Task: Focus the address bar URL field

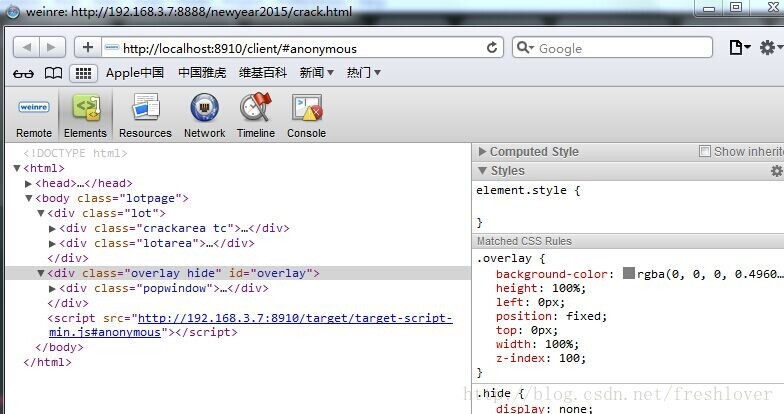Action: (x=303, y=48)
